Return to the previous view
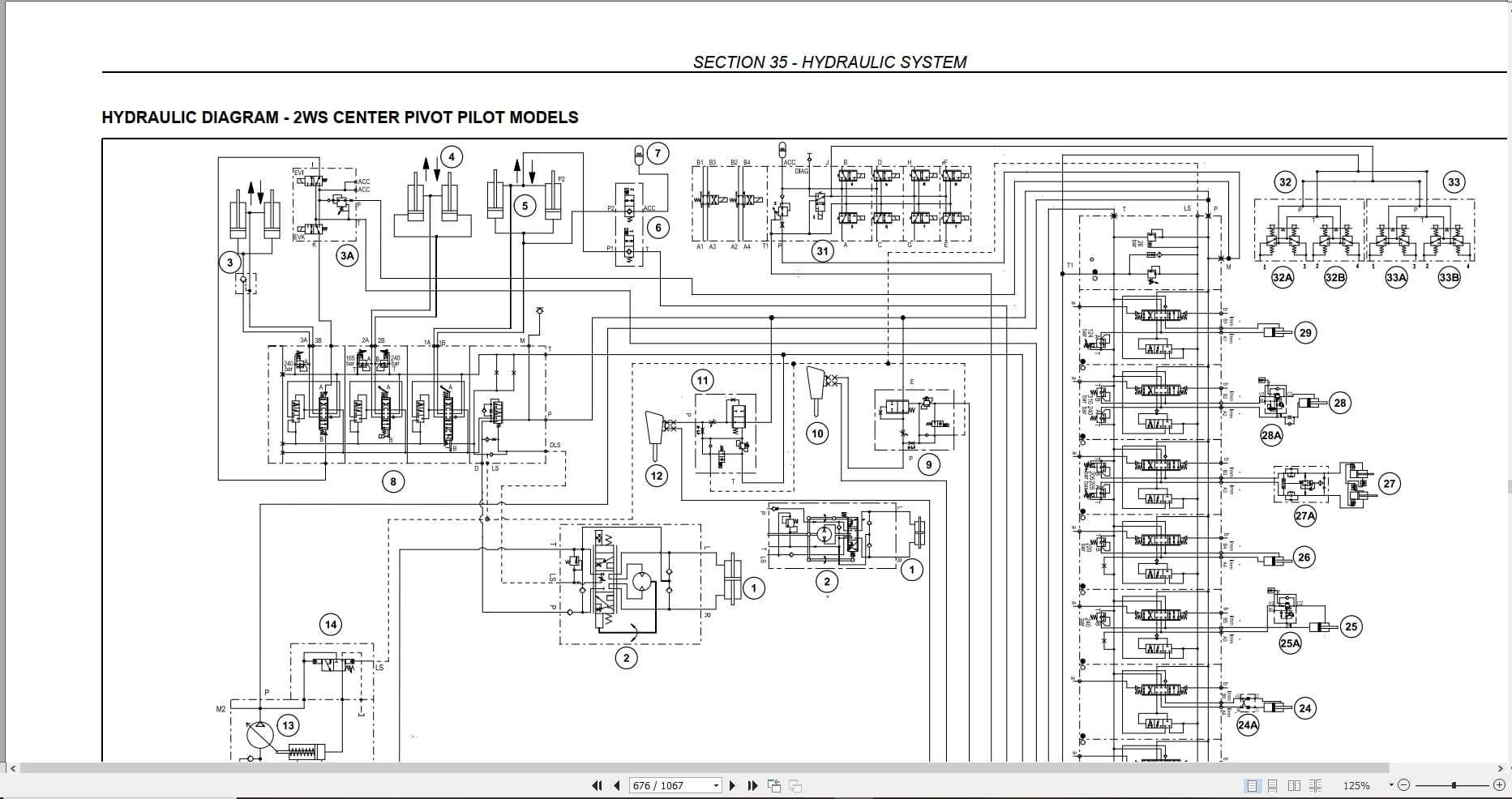The image size is (1512, 799). pyautogui.click(x=774, y=785)
